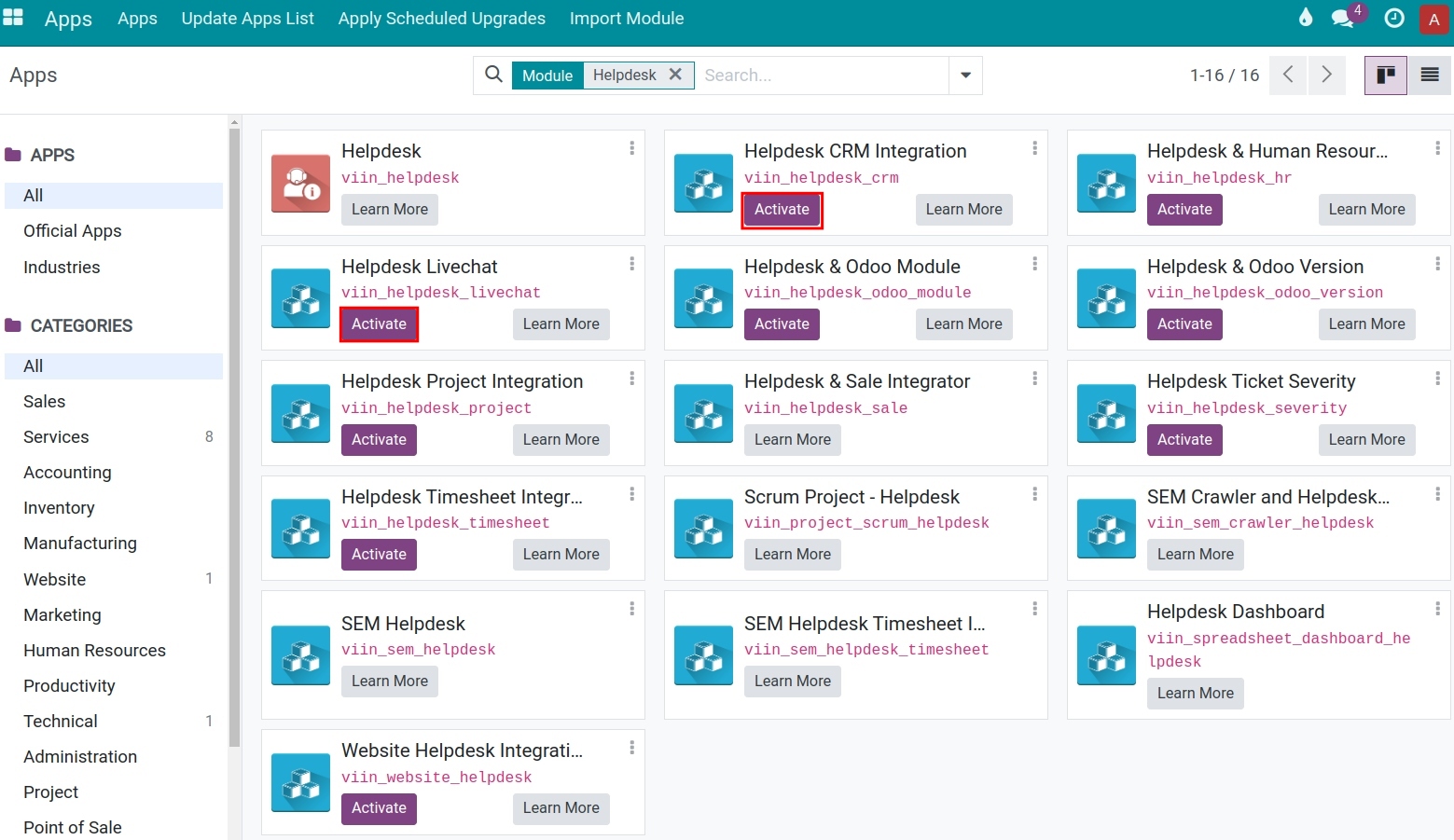1454x840 pixels.
Task: Expand the search options dropdown arrow
Action: pos(965,76)
